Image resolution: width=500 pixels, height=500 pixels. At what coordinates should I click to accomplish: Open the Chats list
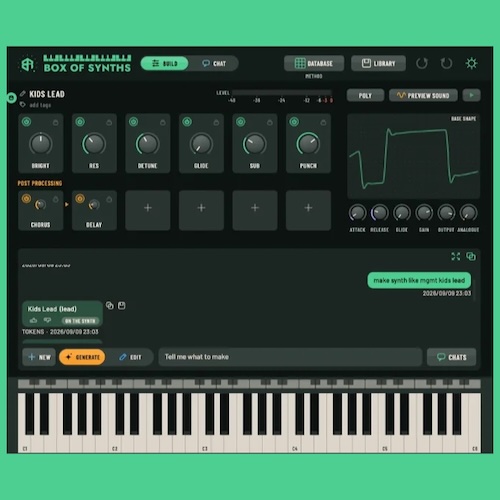click(x=452, y=357)
